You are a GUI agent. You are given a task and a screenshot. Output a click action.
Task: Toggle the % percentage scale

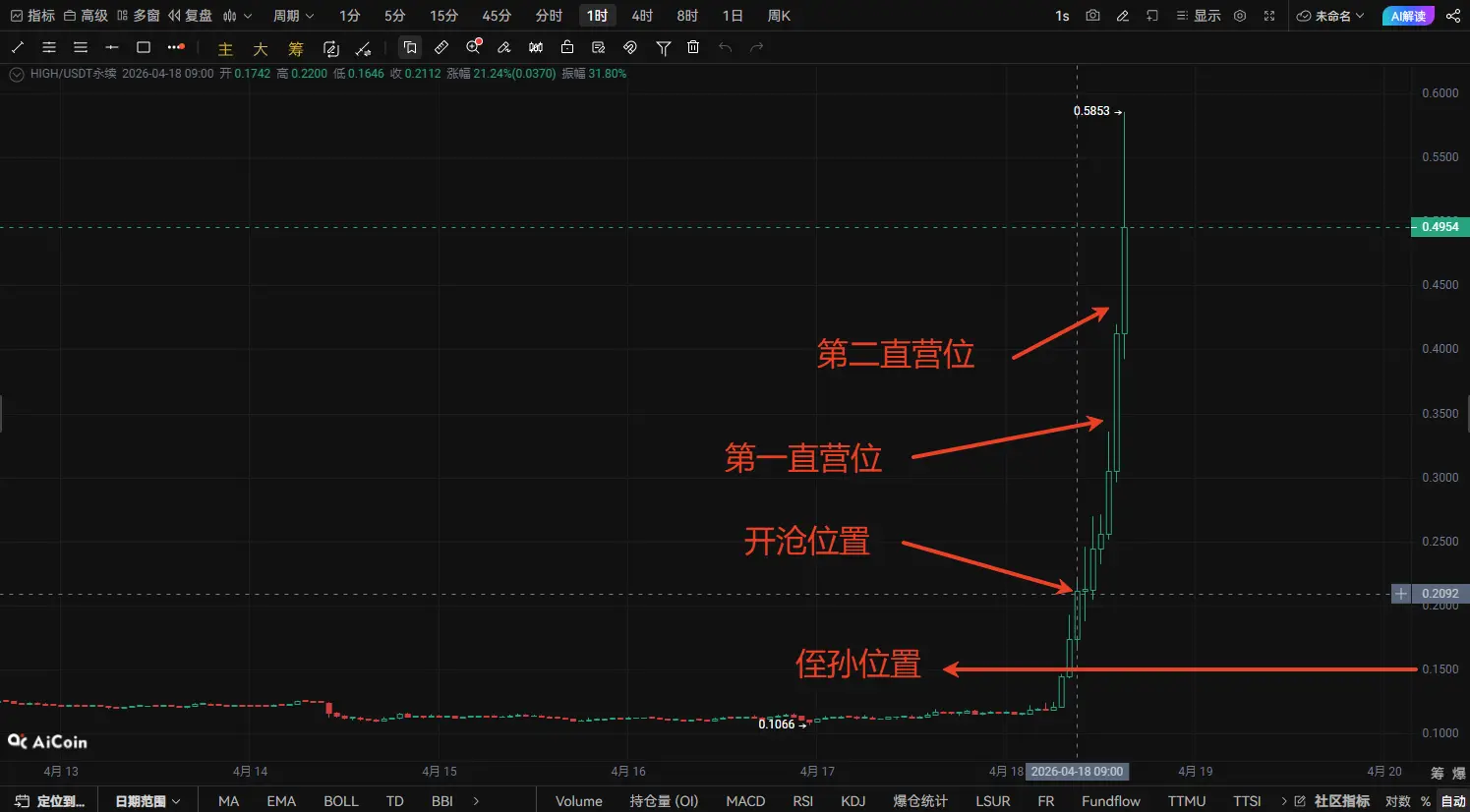coord(1426,801)
